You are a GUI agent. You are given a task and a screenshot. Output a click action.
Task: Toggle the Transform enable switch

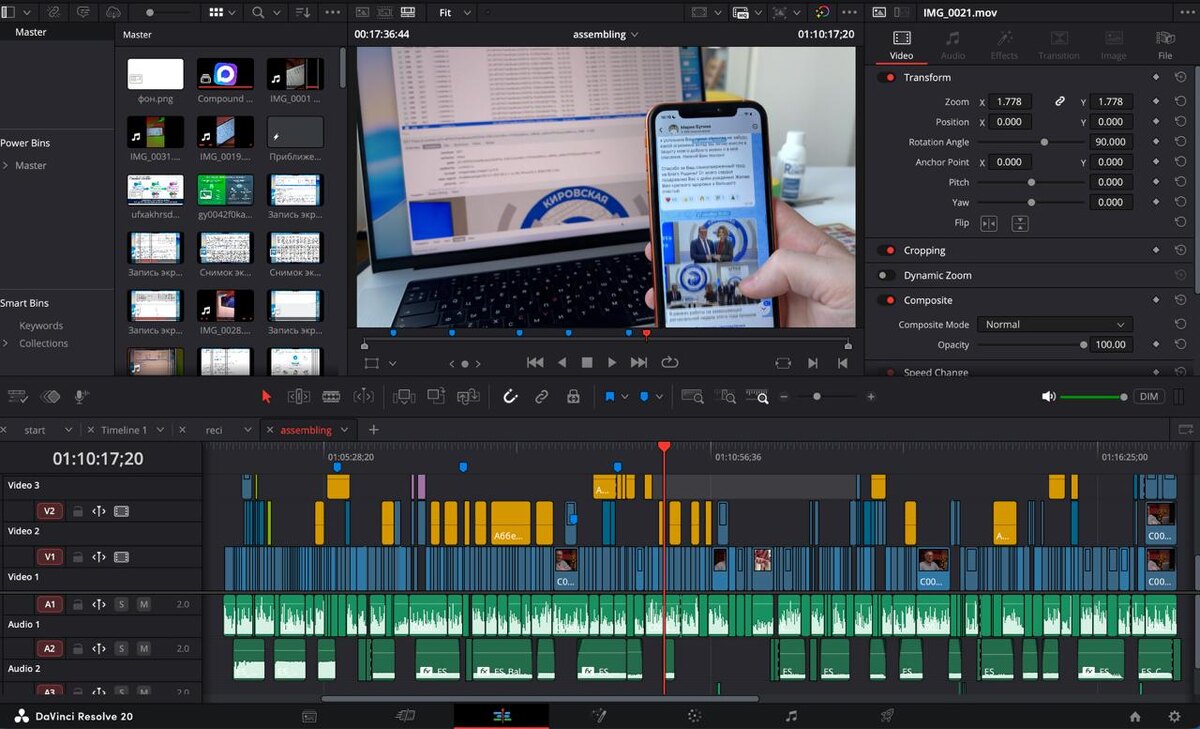coord(886,78)
